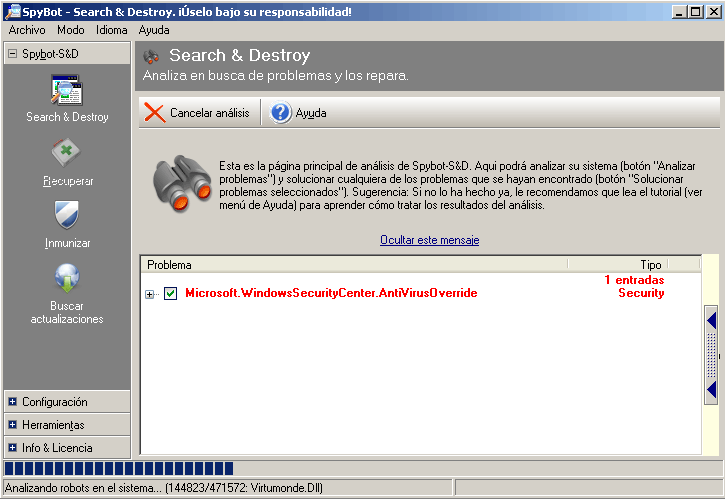
Task: Select the Inmunizar shield icon
Action: click(x=67, y=216)
